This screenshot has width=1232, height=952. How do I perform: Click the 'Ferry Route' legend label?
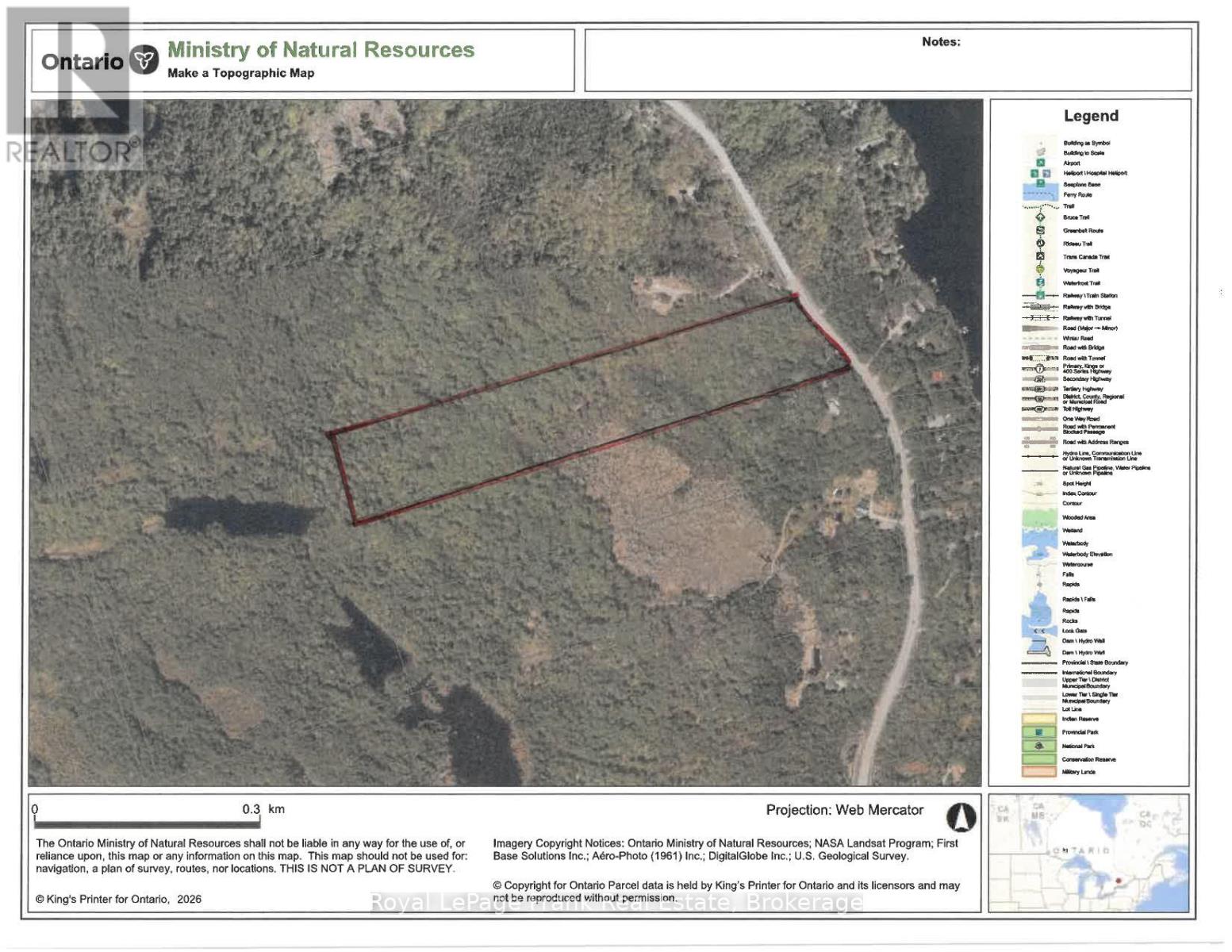coord(1077,194)
